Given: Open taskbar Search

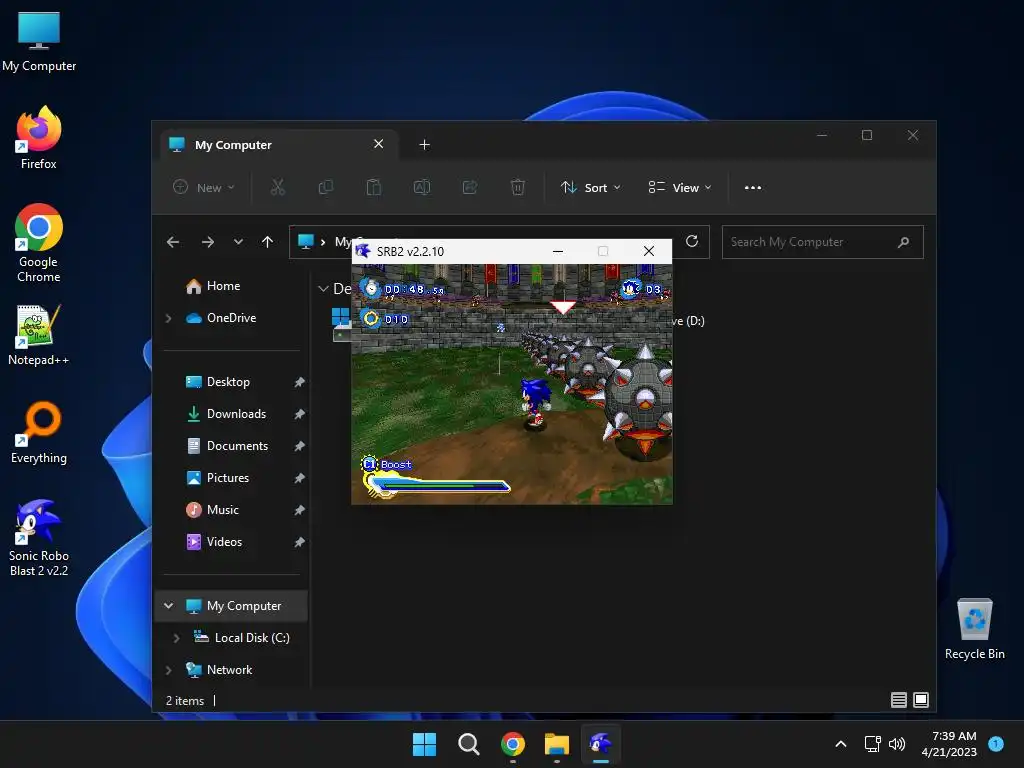Looking at the screenshot, I should point(468,744).
